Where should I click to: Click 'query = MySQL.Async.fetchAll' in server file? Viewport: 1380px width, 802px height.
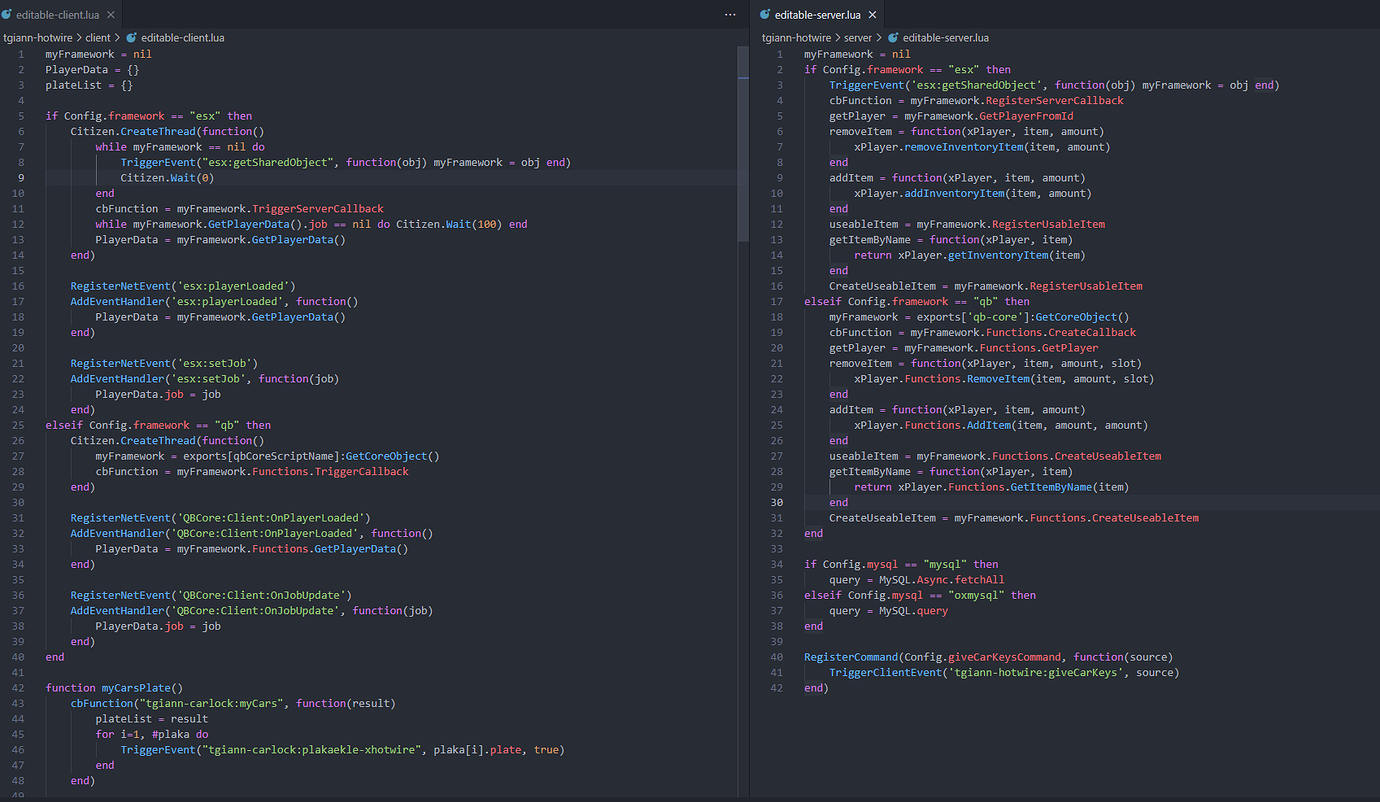pos(916,580)
